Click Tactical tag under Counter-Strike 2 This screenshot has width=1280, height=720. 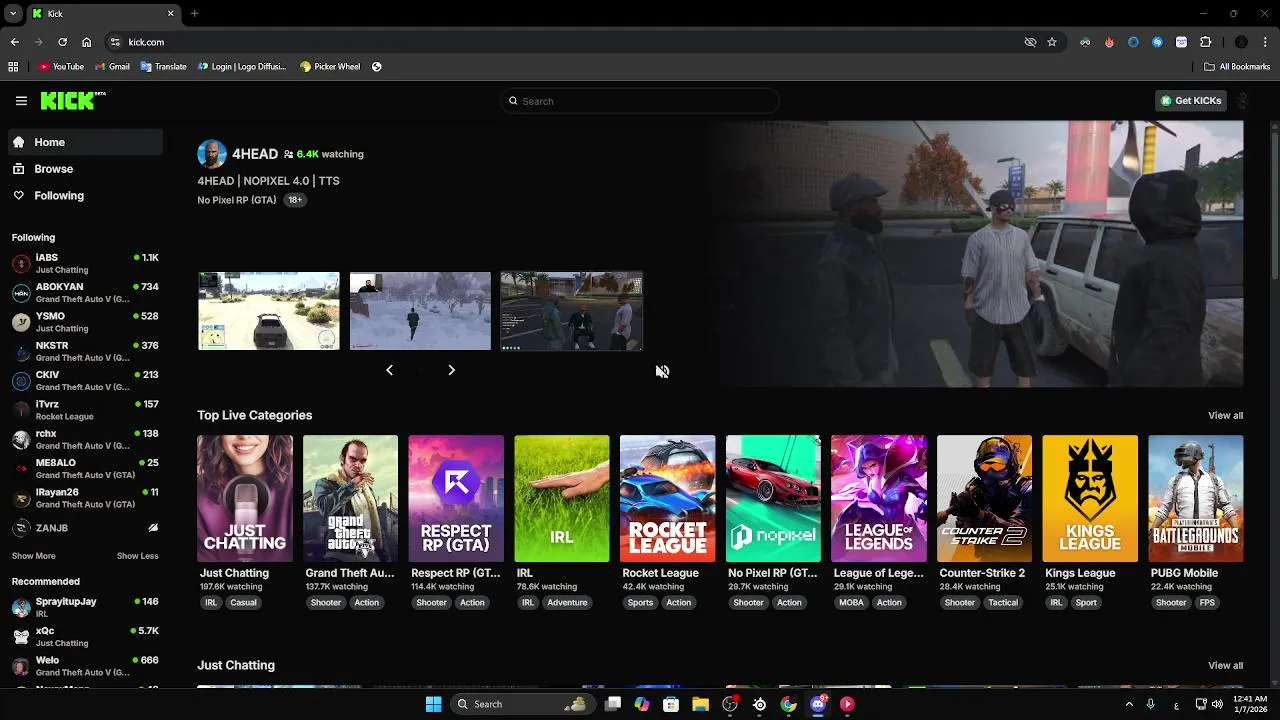pos(1003,603)
